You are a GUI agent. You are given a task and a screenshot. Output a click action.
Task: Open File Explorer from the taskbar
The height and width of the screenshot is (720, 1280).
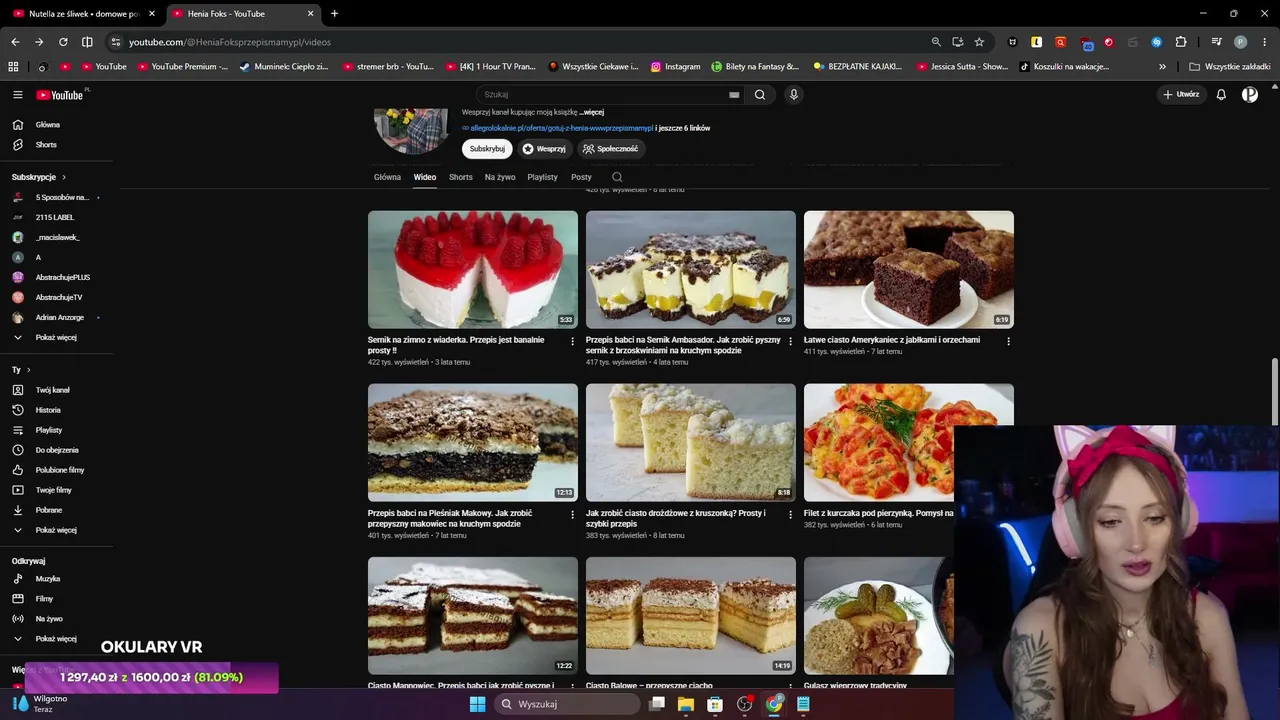click(x=686, y=704)
